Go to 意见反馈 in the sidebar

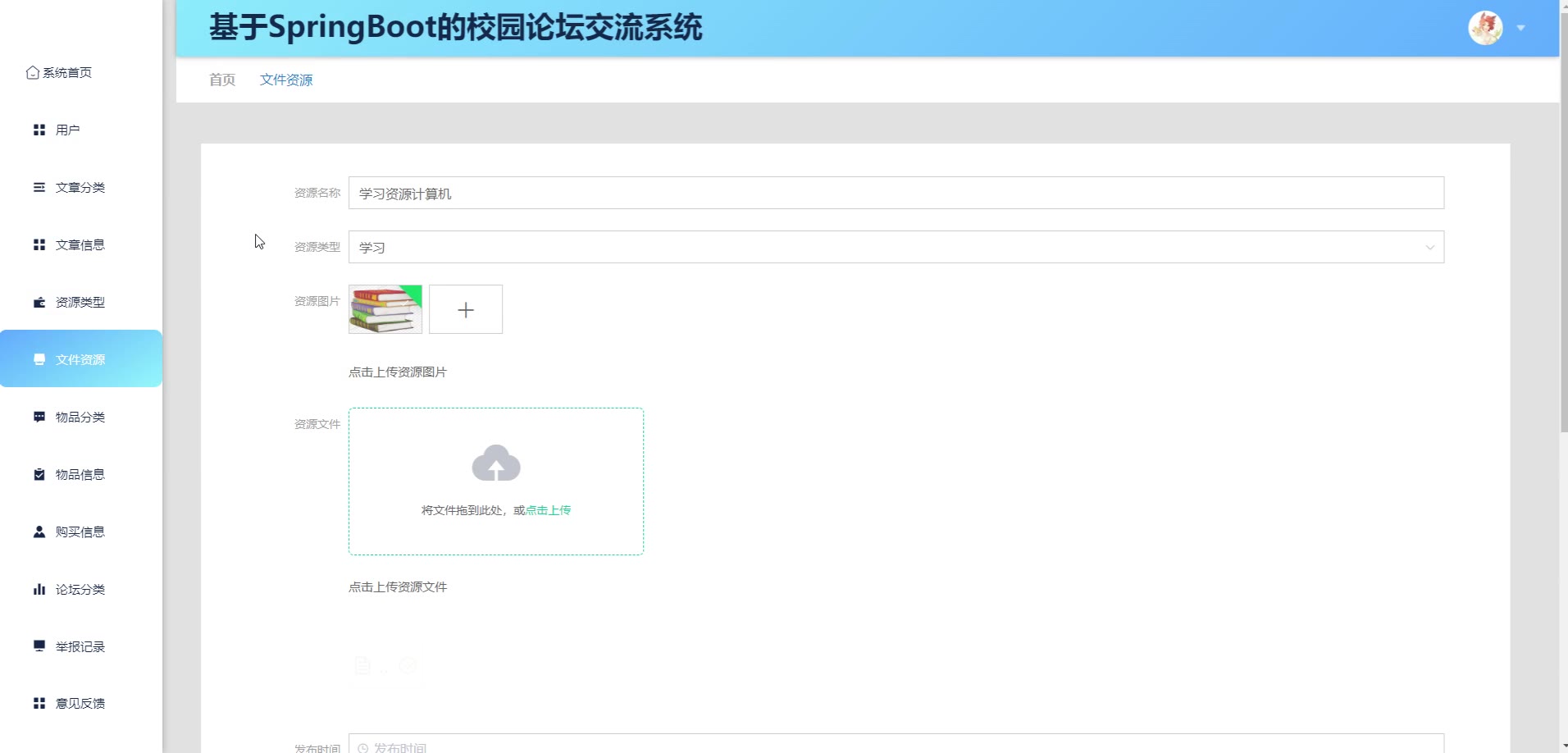[x=80, y=704]
